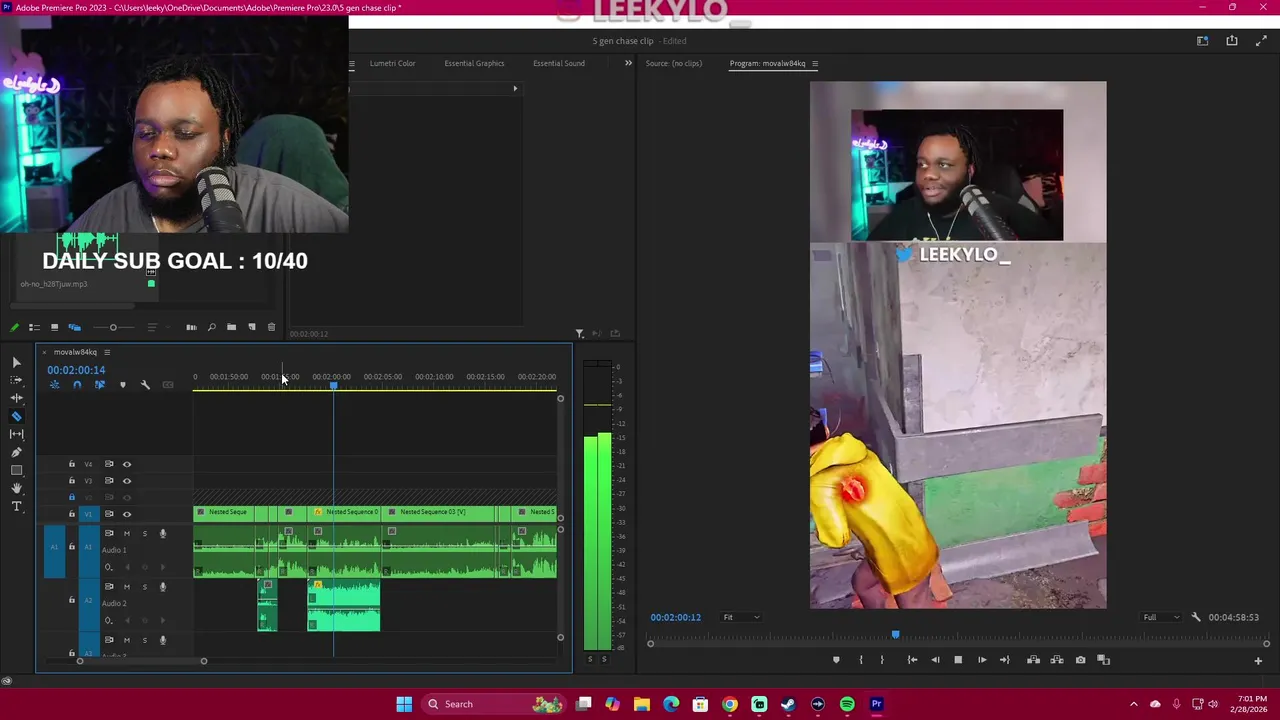1280x720 pixels.
Task: Open Lumetri panel options menu icon
Action: tap(351, 64)
